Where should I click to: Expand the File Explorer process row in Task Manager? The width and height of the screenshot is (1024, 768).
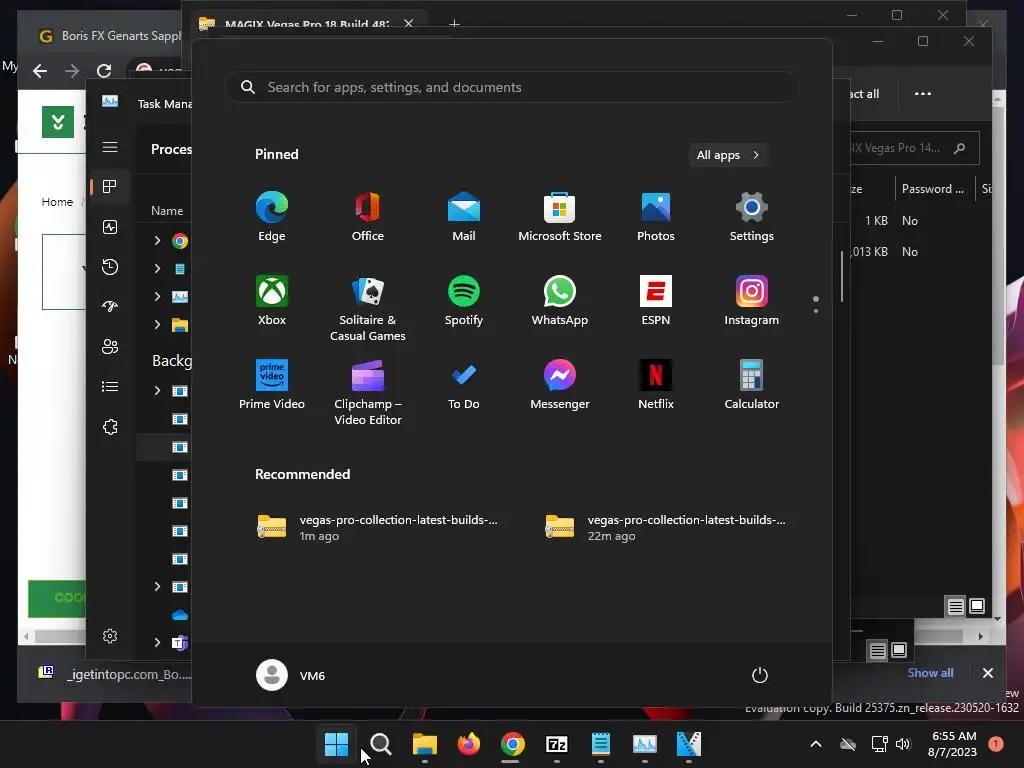point(157,325)
